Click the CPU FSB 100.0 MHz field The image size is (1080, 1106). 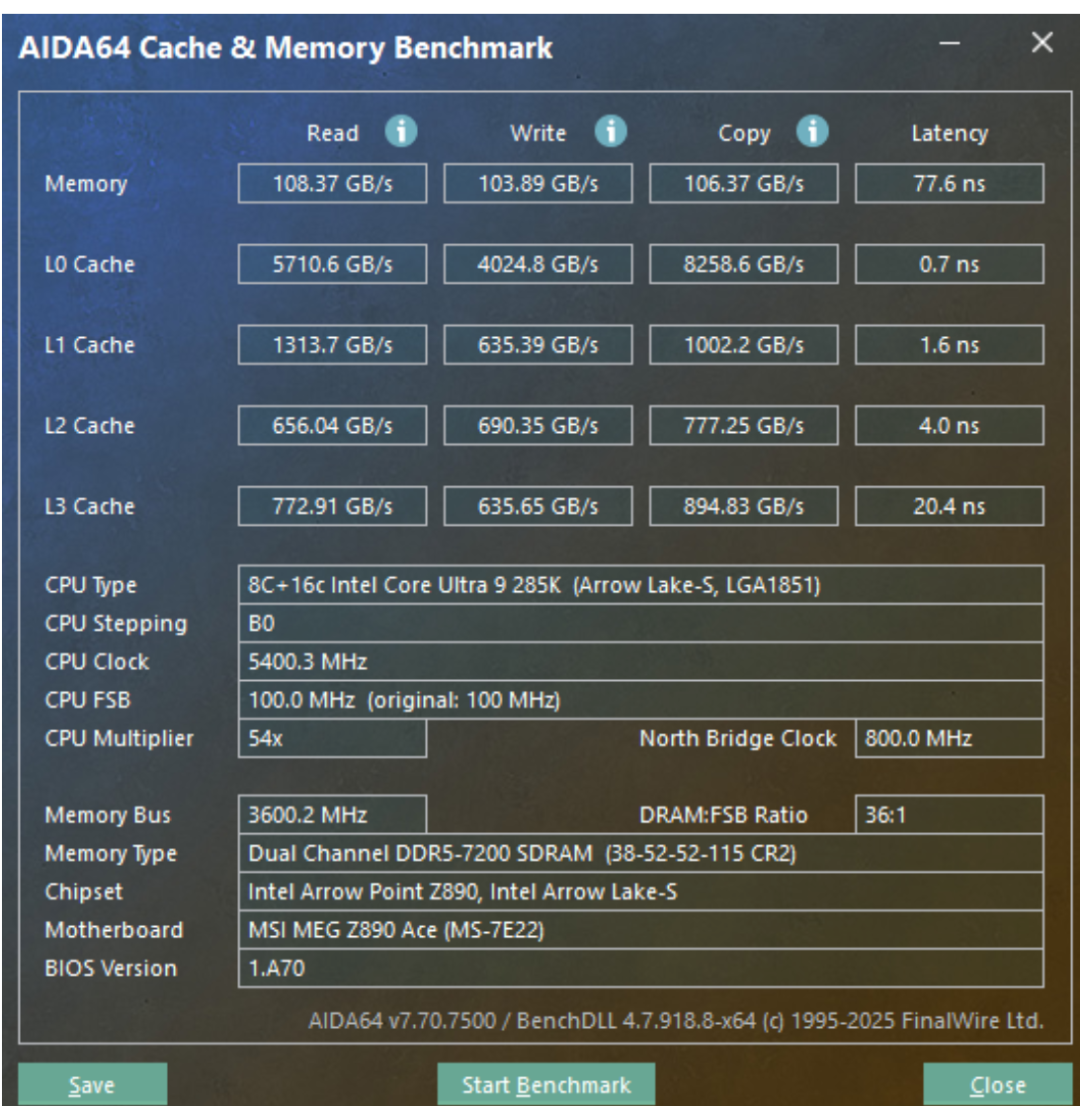pyautogui.click(x=641, y=700)
